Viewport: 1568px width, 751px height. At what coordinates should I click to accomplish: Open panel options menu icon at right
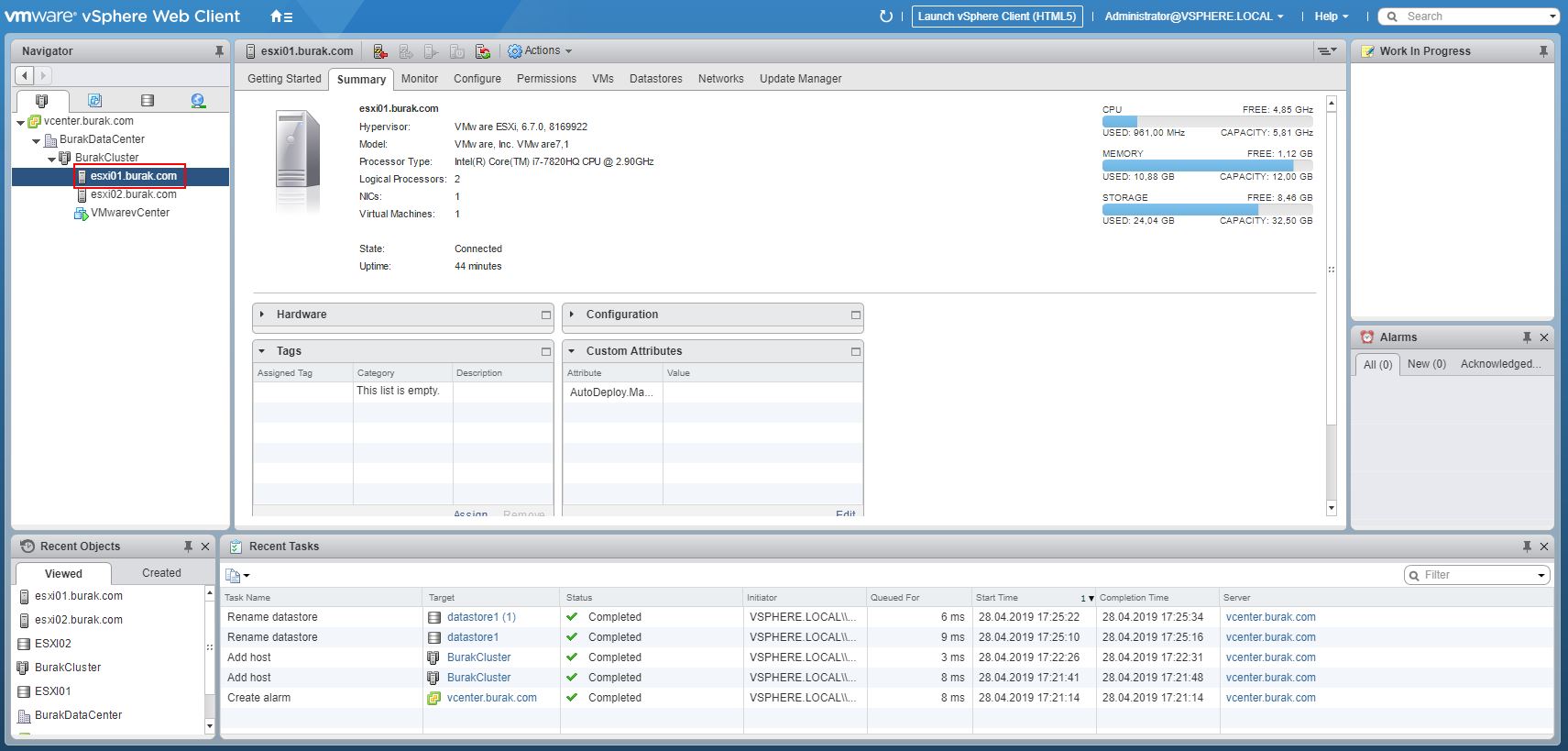click(x=1326, y=51)
